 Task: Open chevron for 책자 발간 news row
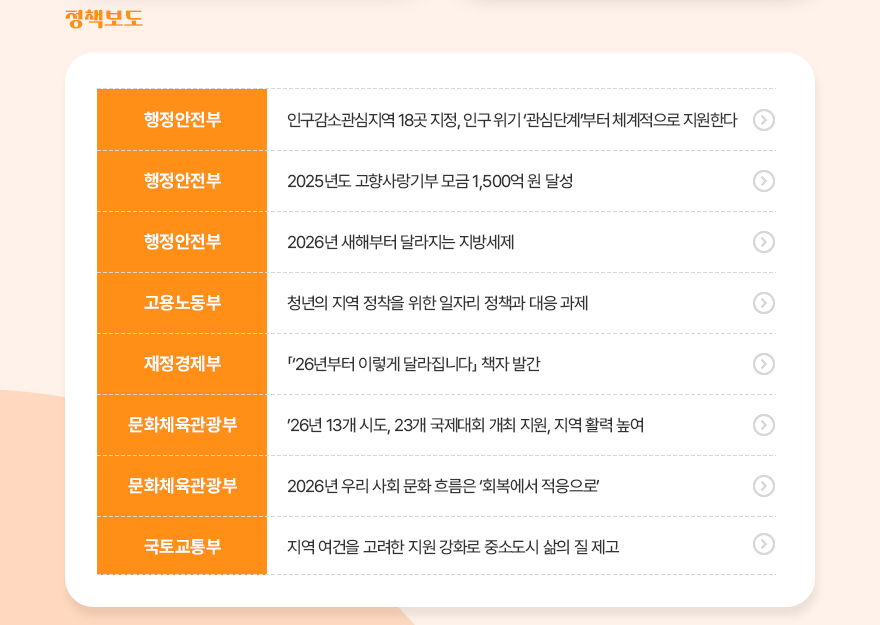(763, 364)
